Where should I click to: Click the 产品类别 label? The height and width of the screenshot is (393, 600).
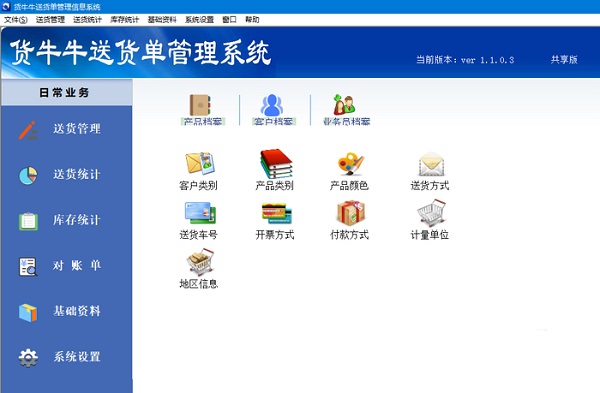pos(274,186)
